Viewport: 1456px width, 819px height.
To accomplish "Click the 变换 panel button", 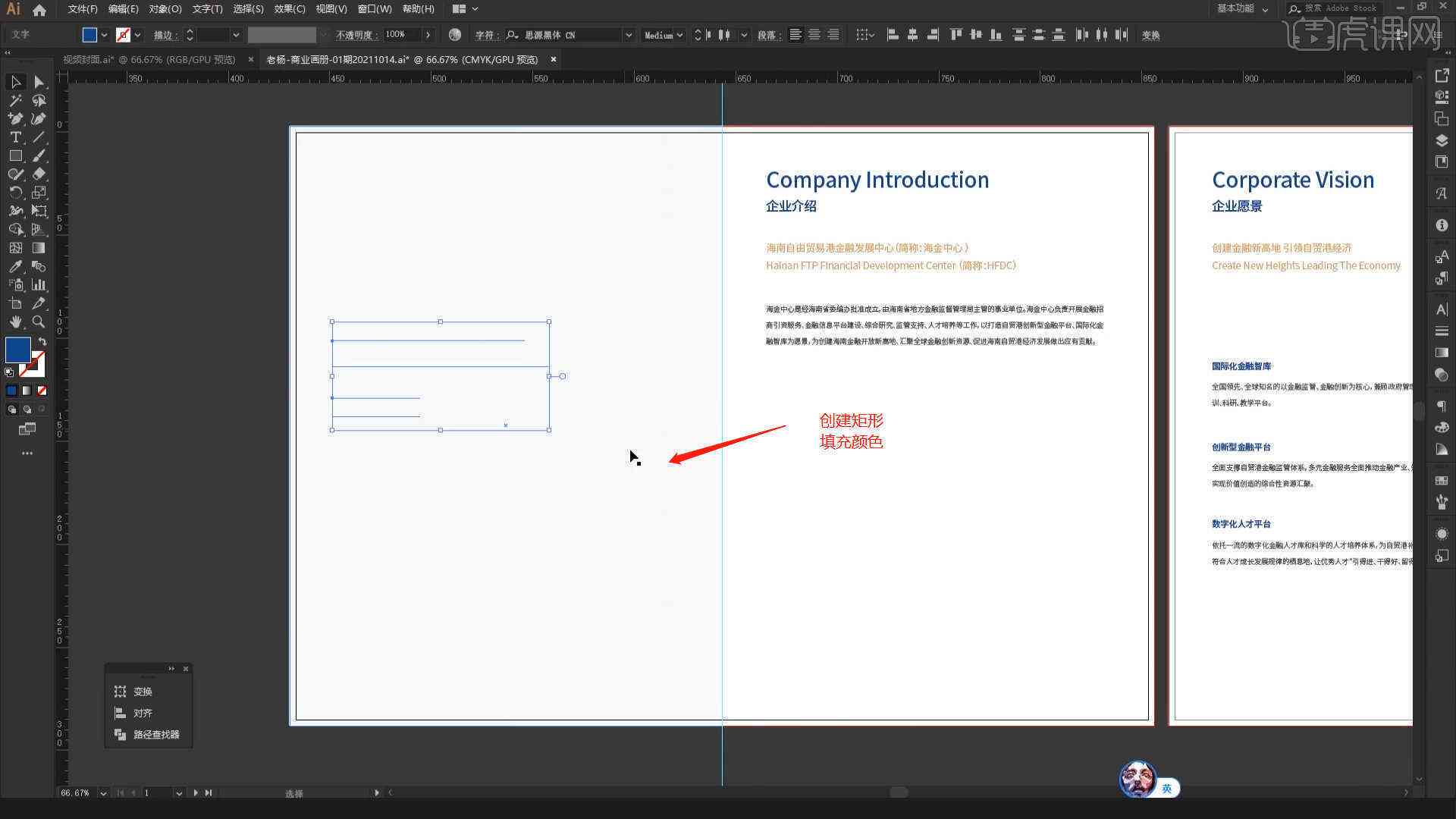I will (140, 691).
